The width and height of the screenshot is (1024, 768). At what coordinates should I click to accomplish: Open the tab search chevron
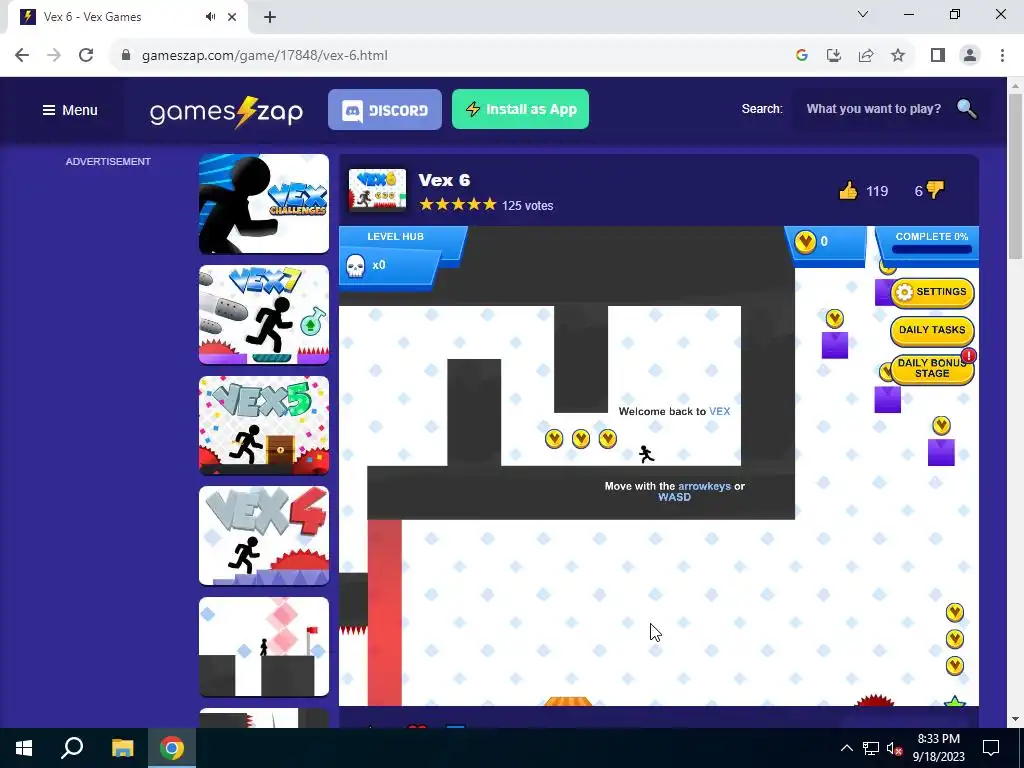point(863,14)
